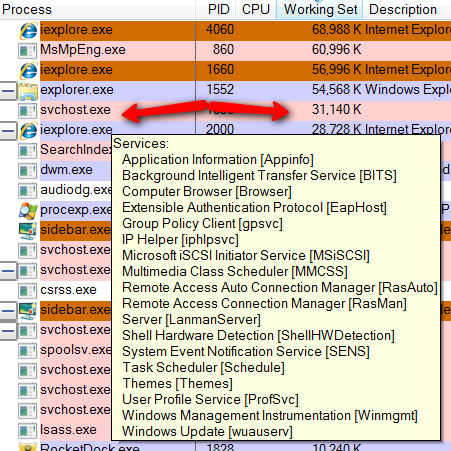
Task: Click the dwm.exe process icon
Action: click(27, 170)
